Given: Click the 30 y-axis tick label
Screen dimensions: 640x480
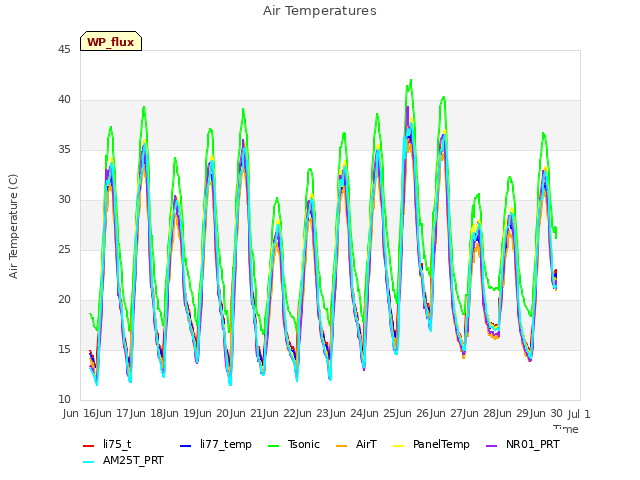Looking at the screenshot, I should pos(64,200).
